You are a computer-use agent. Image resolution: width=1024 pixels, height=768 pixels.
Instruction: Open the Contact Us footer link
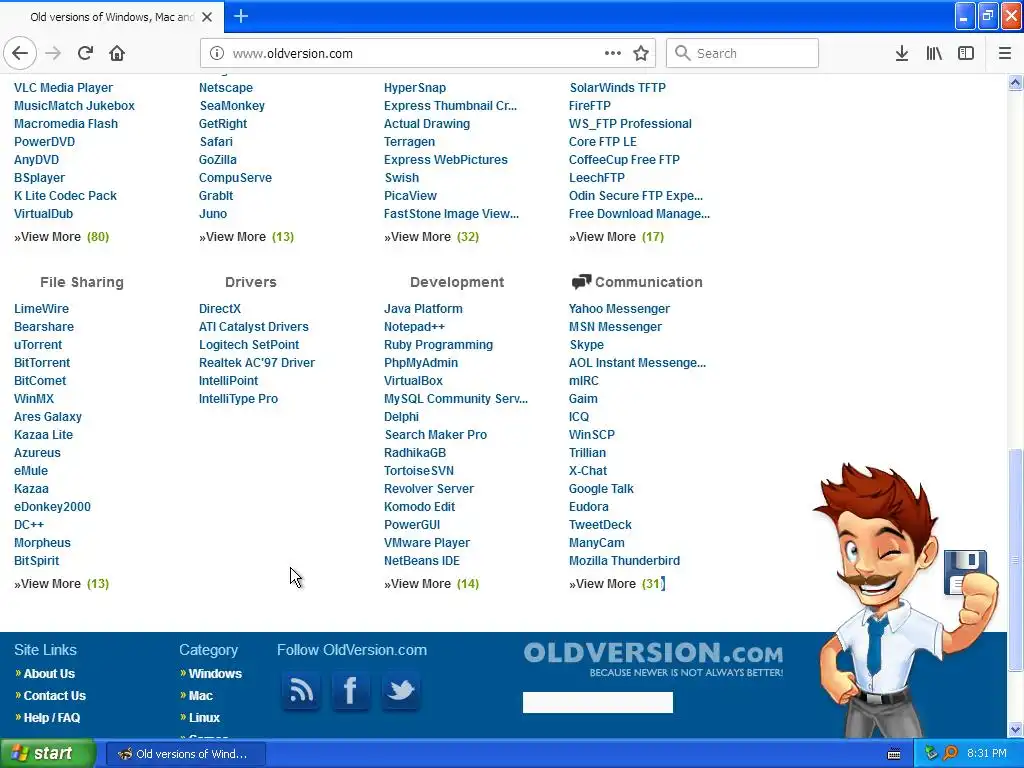(55, 696)
